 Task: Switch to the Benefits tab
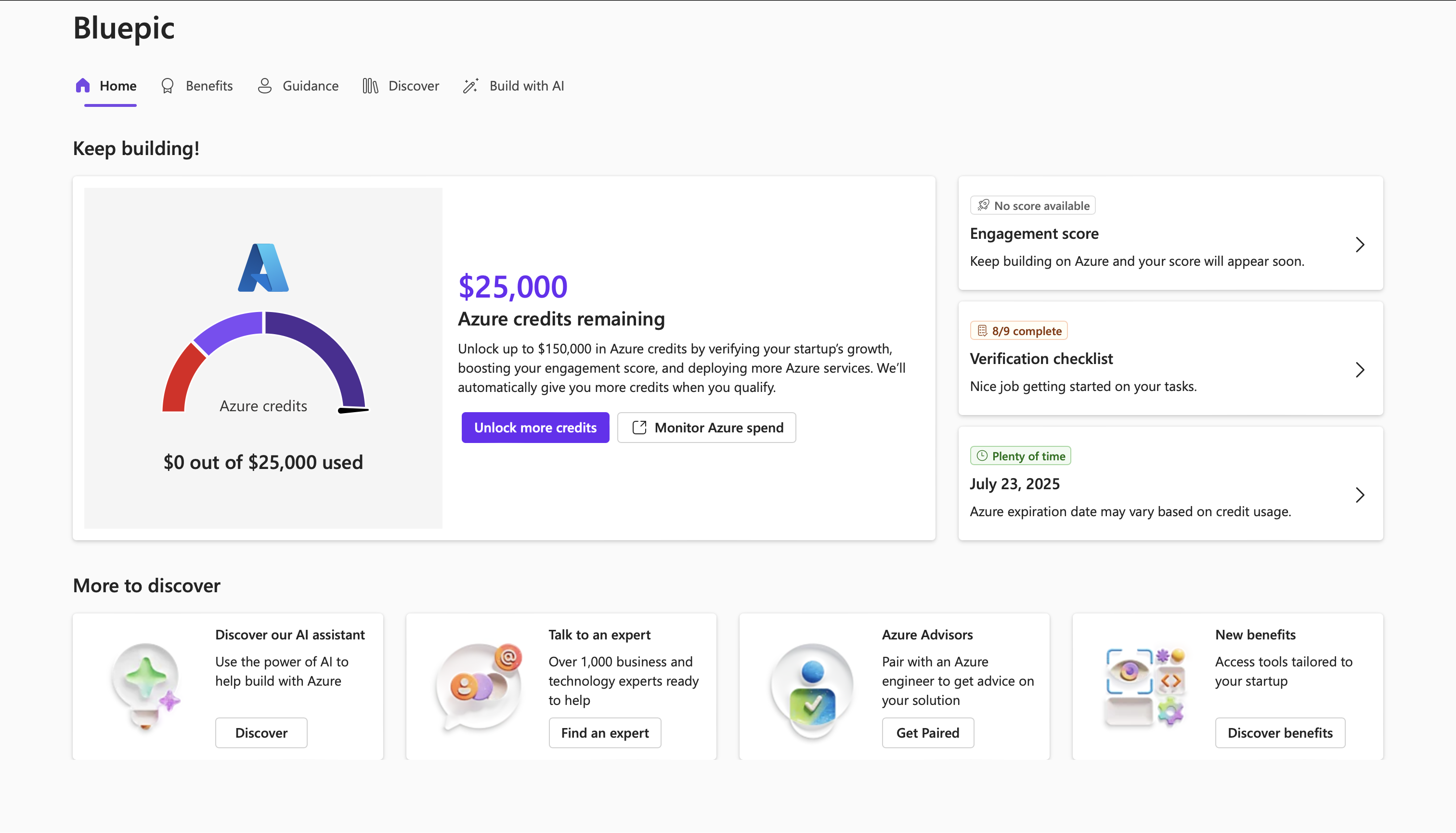(197, 86)
